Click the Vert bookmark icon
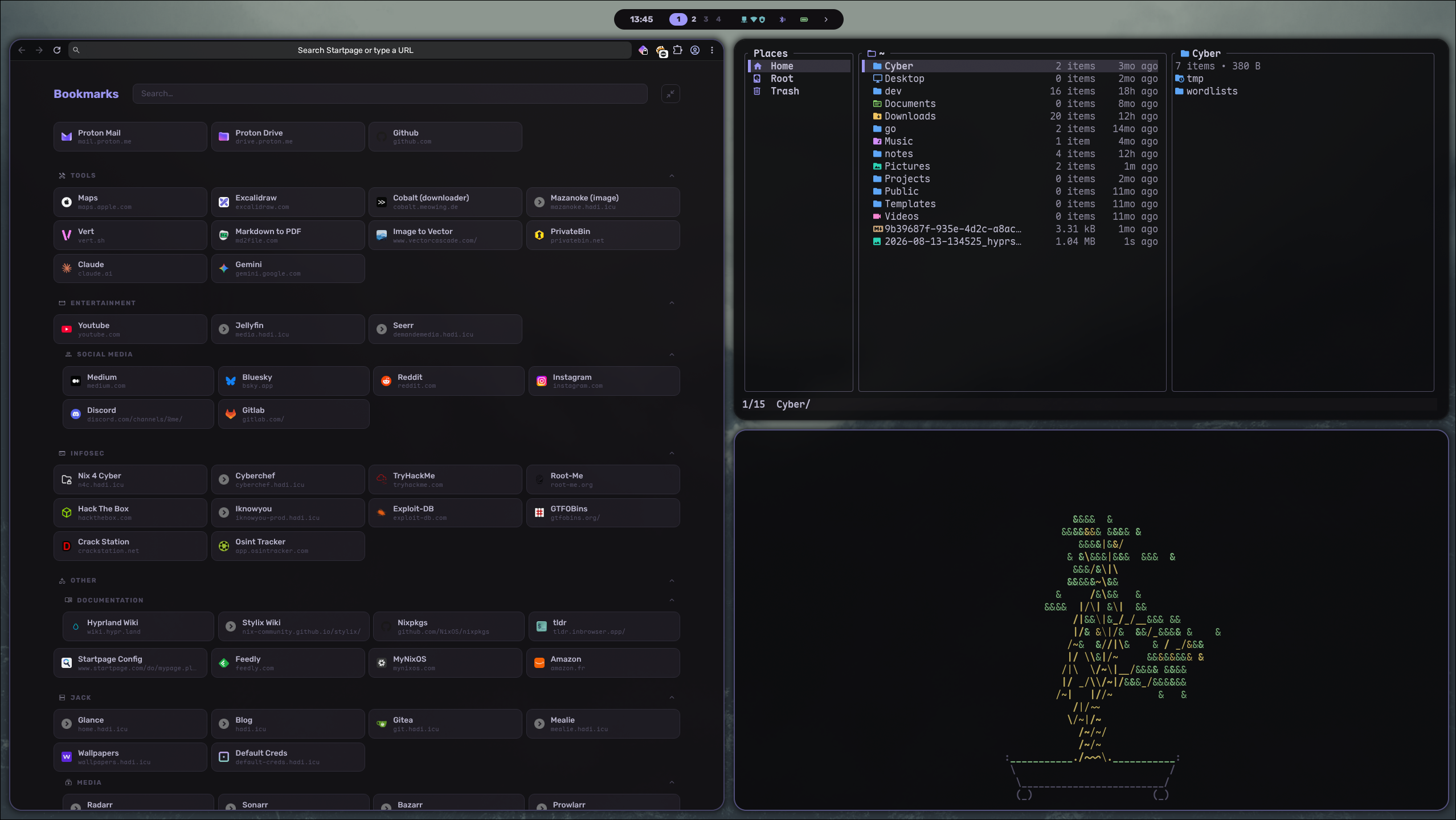 tap(67, 235)
